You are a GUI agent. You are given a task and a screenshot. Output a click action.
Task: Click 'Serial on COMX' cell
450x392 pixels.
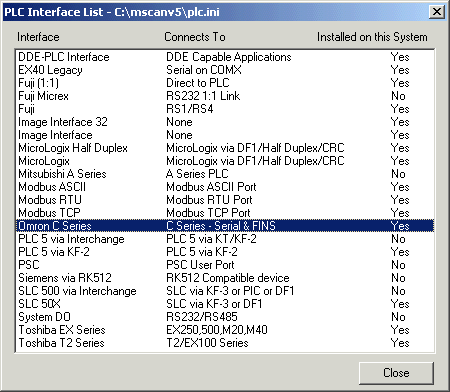(204, 70)
